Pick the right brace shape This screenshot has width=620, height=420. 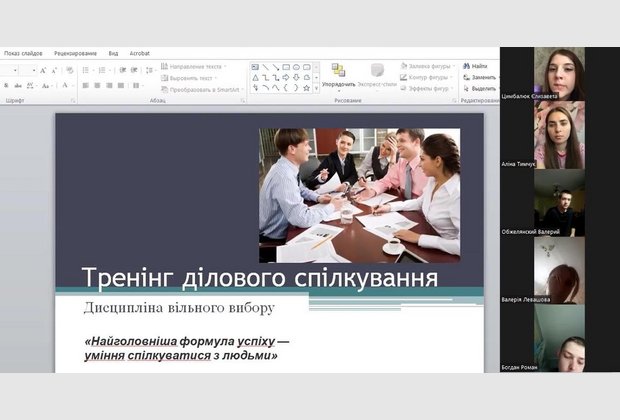296,88
